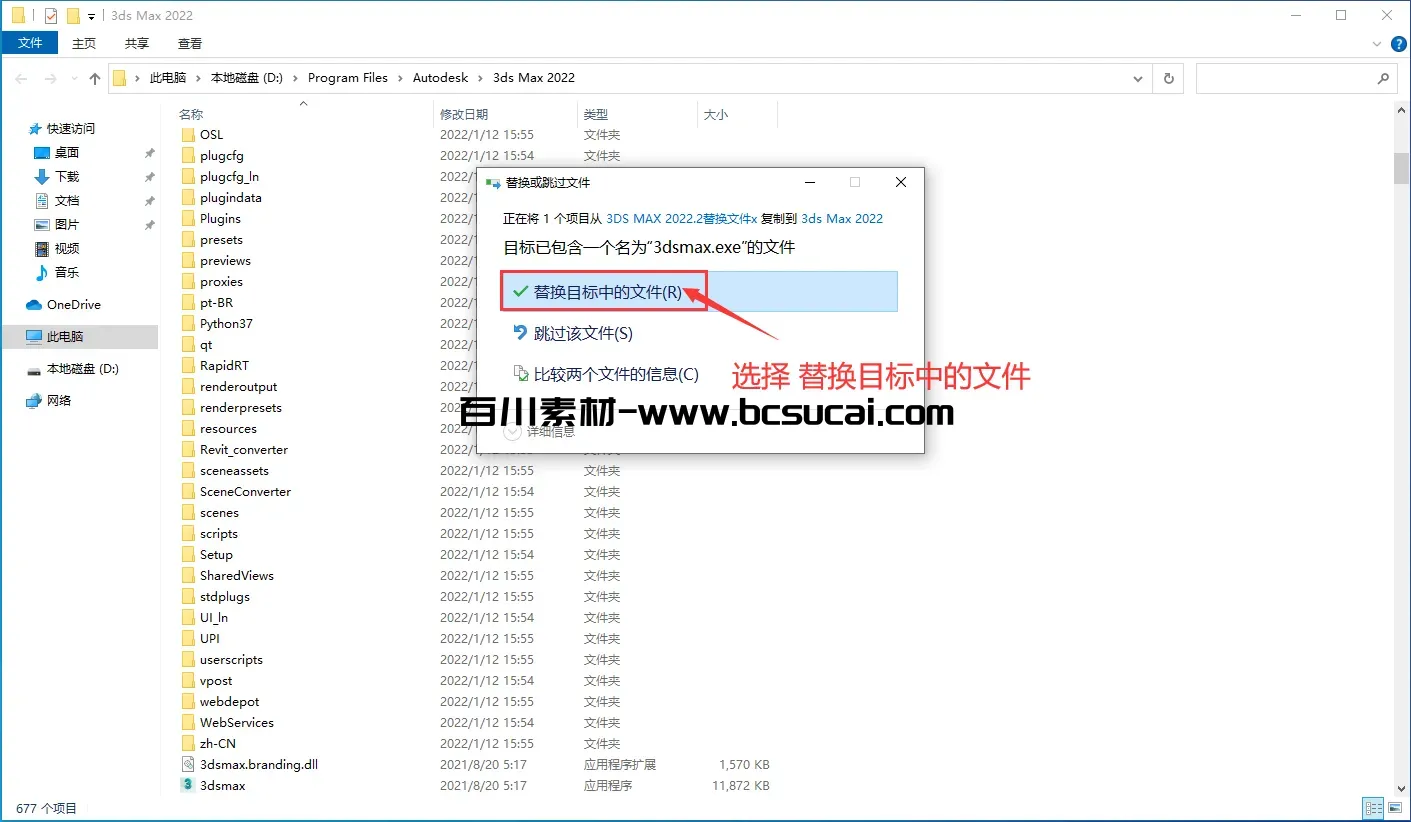Image resolution: width=1411 pixels, height=822 pixels.
Task: Select the Plugins folder icon
Action: tap(189, 219)
